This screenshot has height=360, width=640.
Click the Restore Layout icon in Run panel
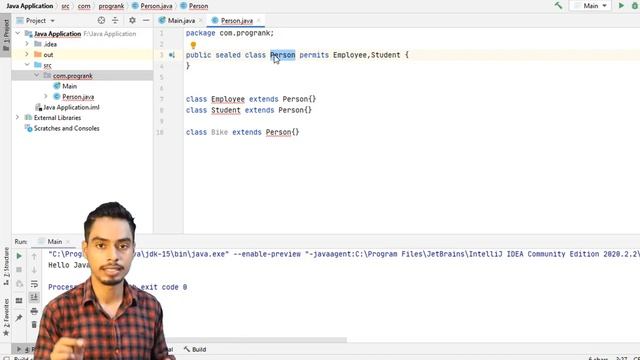[x=19, y=301]
